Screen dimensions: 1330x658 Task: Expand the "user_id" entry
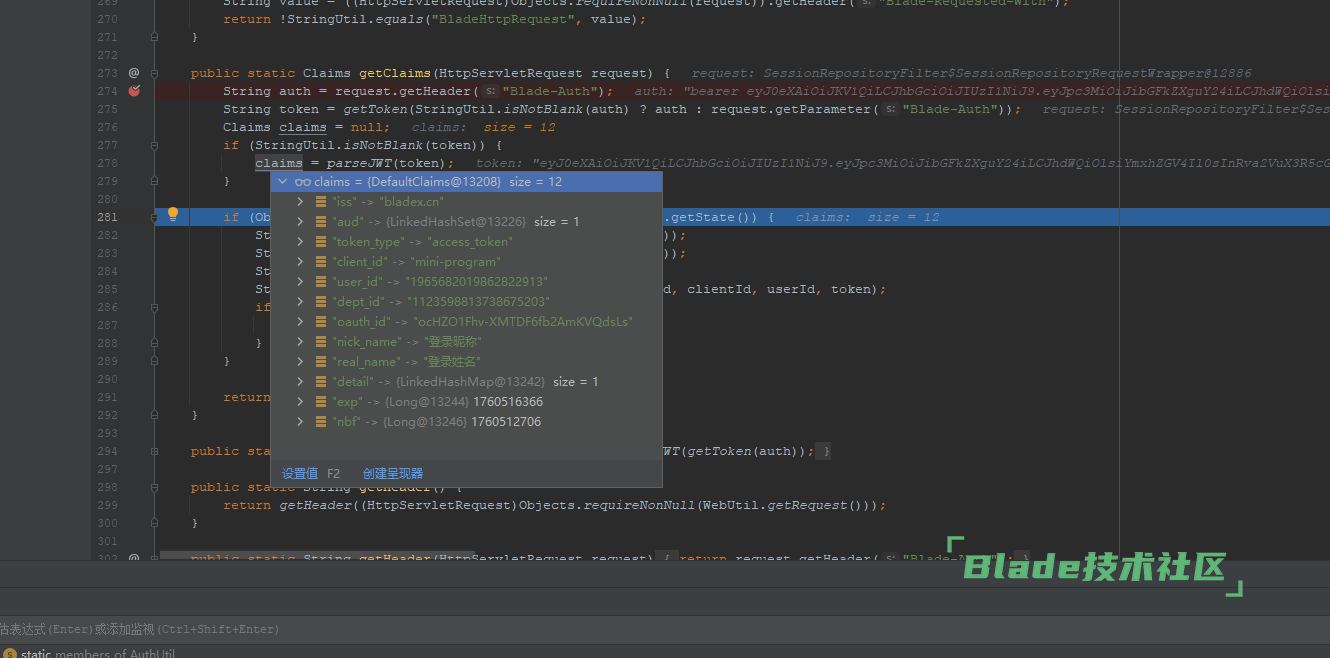click(x=300, y=282)
